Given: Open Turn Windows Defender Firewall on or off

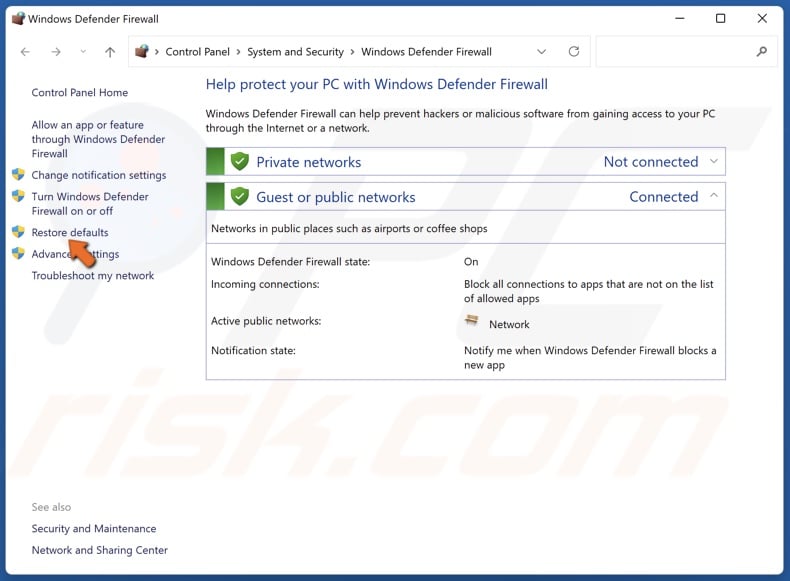Looking at the screenshot, I should point(89,204).
